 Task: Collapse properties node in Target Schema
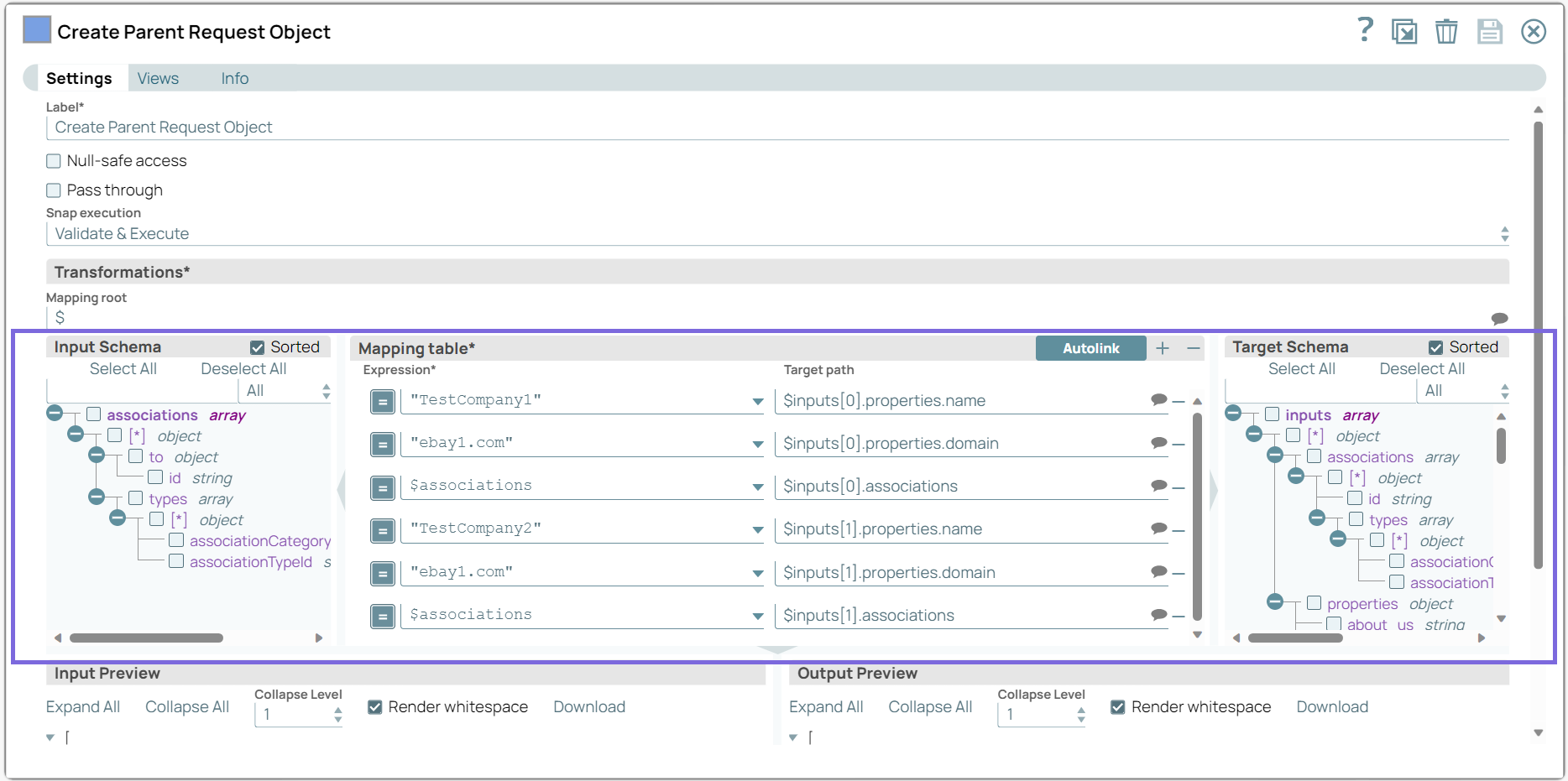[x=1275, y=601]
